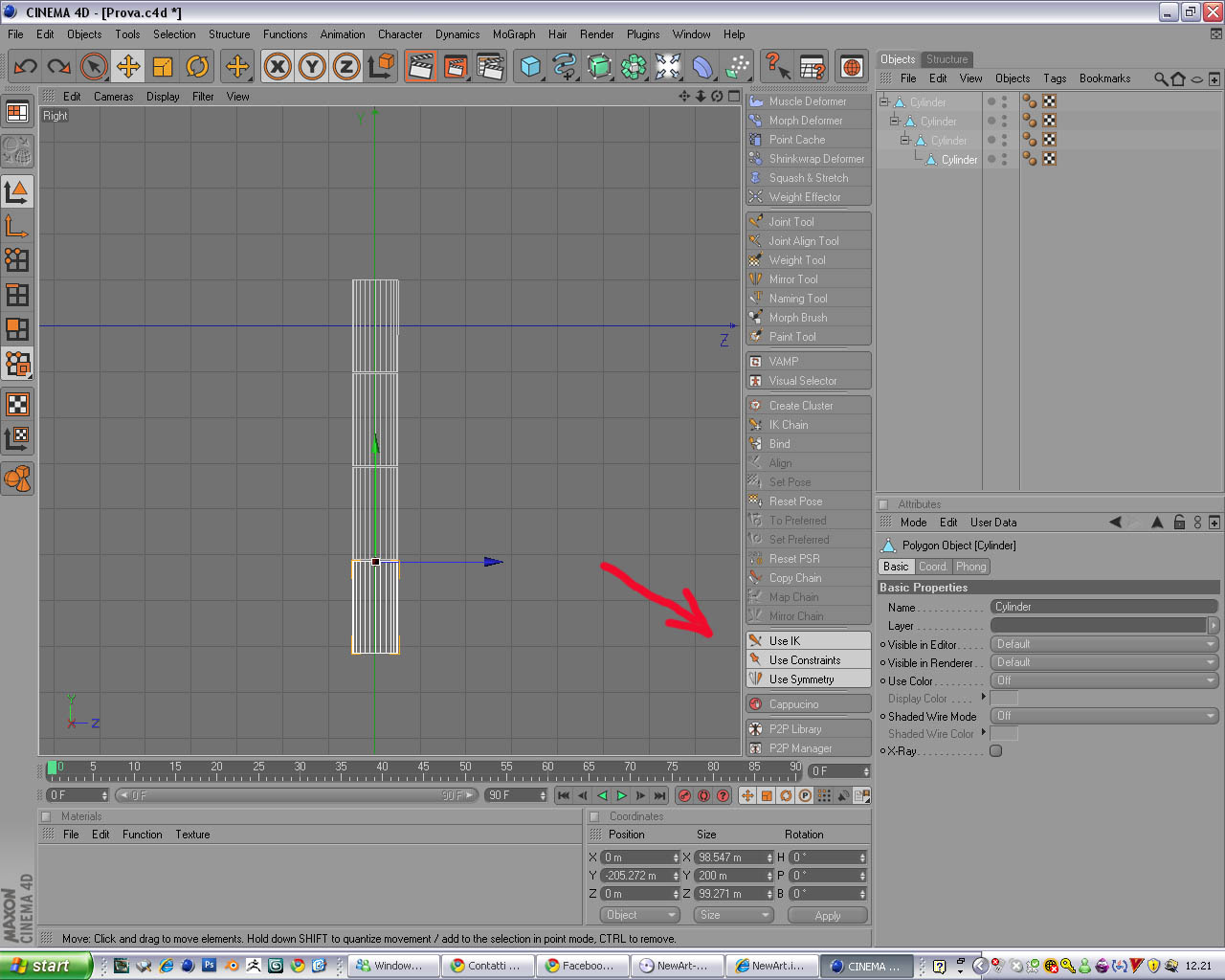This screenshot has height=980, width=1225.
Task: Open the Visible in Renderer dropdown
Action: click(x=1104, y=662)
